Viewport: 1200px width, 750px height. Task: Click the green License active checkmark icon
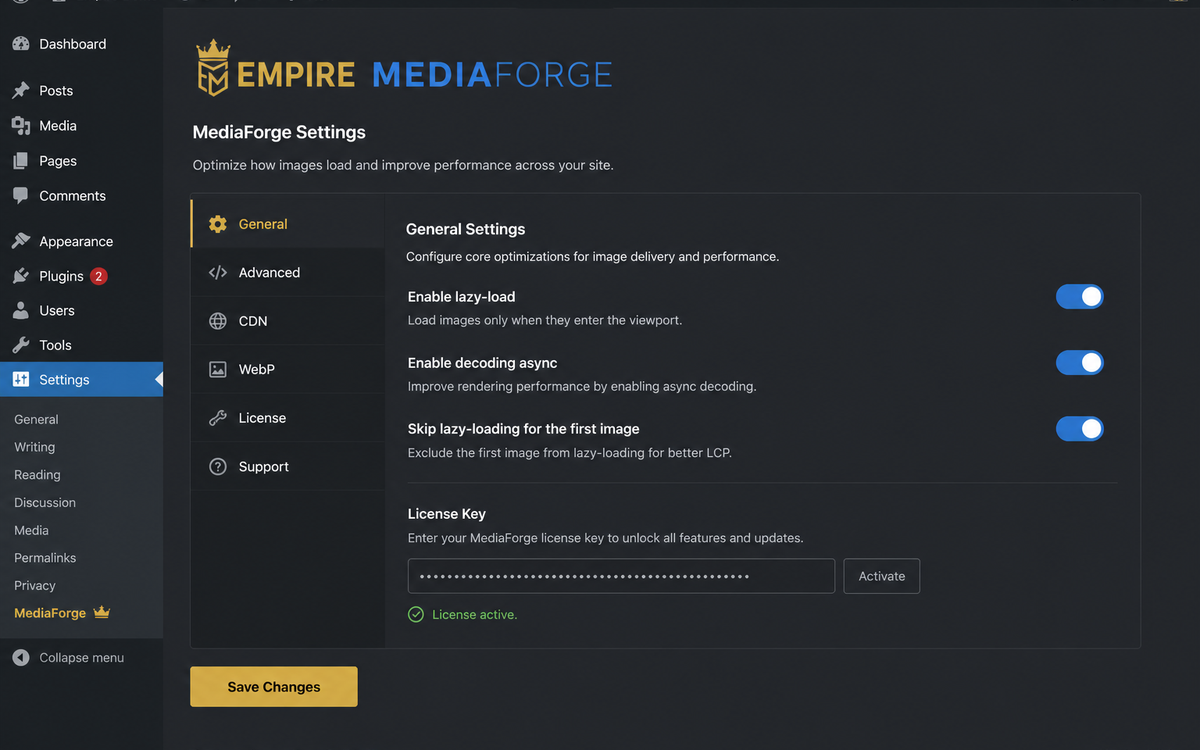coord(416,614)
